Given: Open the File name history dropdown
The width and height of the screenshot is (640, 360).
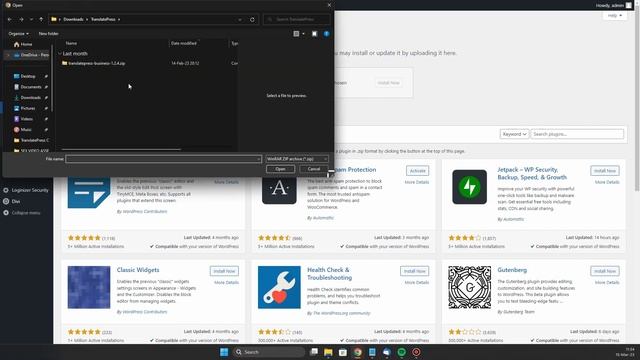Looking at the screenshot, I should [x=259, y=159].
